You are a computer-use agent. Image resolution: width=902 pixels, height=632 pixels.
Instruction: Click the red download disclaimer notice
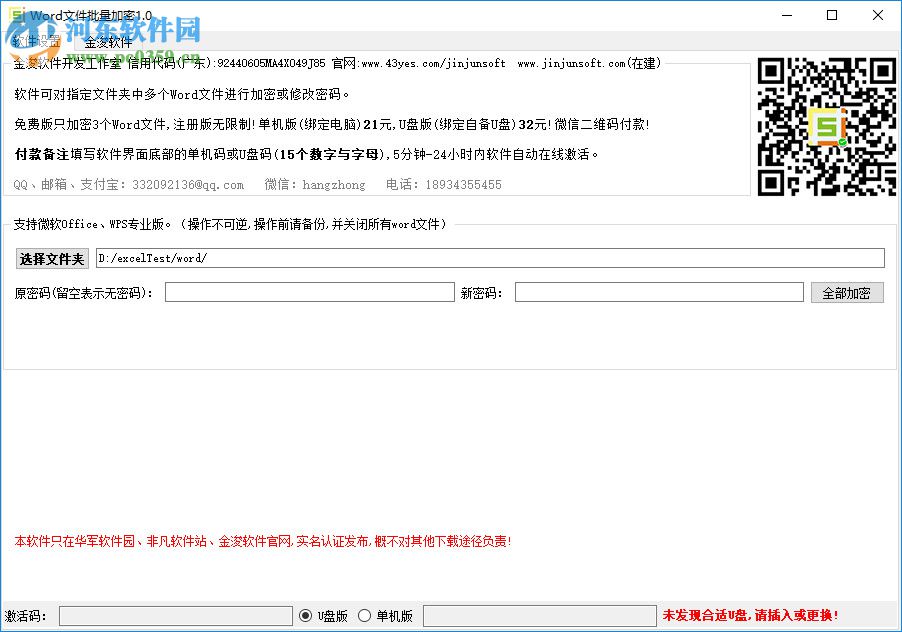point(262,541)
